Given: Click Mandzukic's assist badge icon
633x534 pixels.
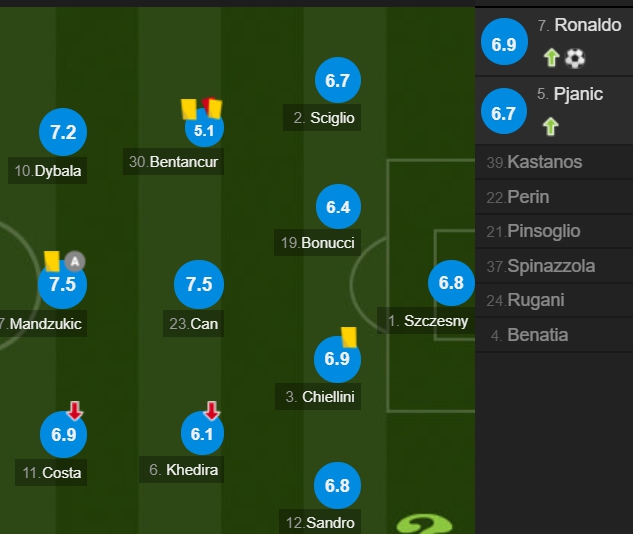Looking at the screenshot, I should [75, 262].
